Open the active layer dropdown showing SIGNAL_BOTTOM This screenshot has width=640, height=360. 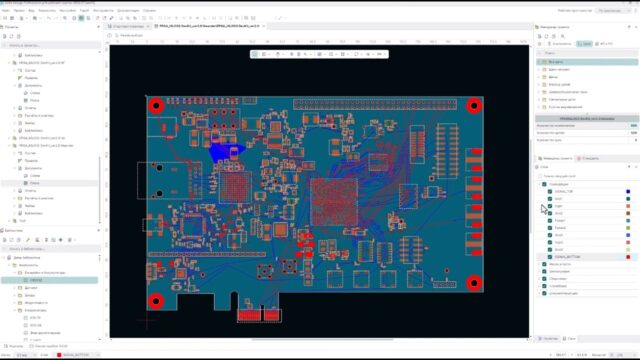(78, 355)
